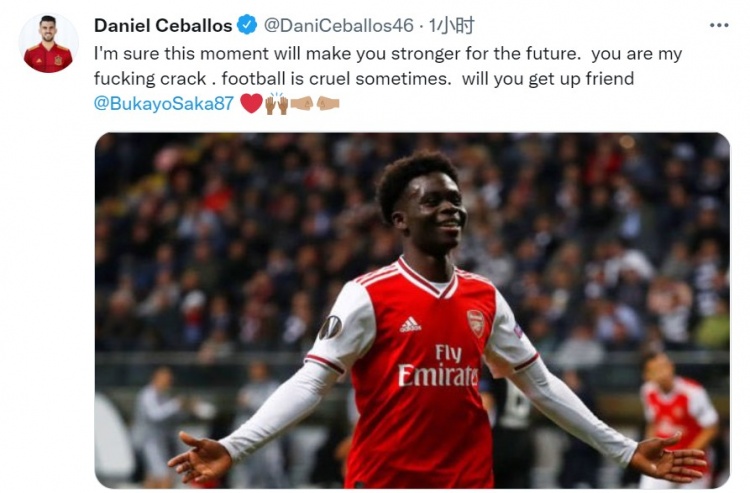Click the fist emoji beside raised hands
Viewport: 750px width, 493px height.
302,103
